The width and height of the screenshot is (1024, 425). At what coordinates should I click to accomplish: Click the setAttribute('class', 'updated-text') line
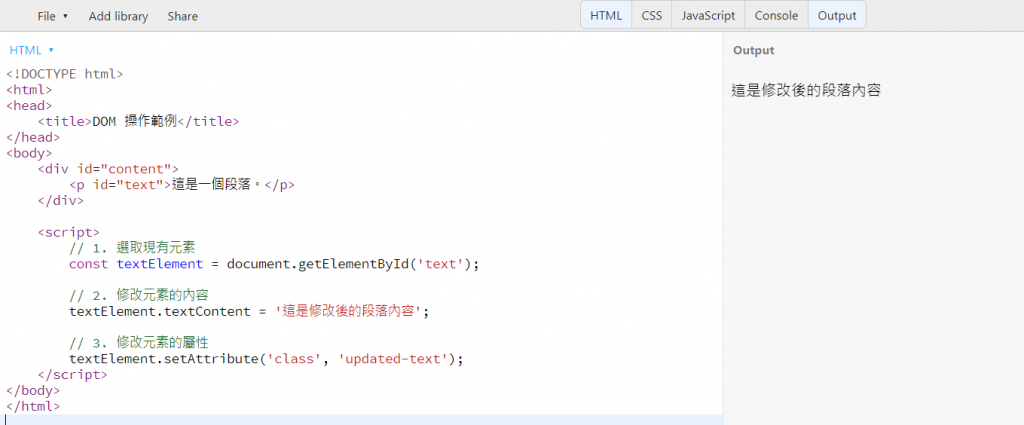(266, 359)
